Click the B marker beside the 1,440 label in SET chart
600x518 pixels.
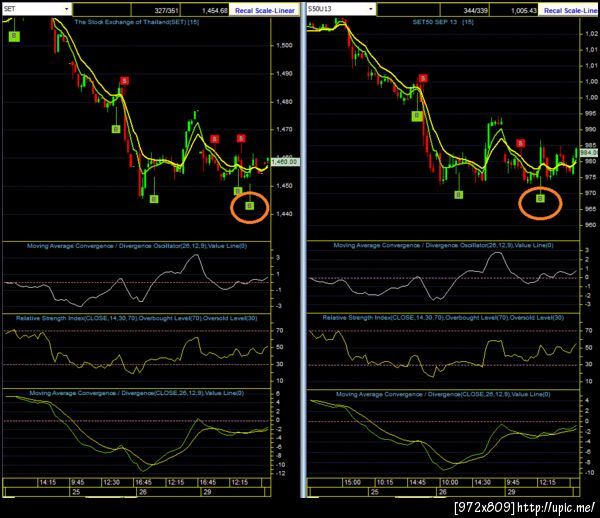[249, 206]
